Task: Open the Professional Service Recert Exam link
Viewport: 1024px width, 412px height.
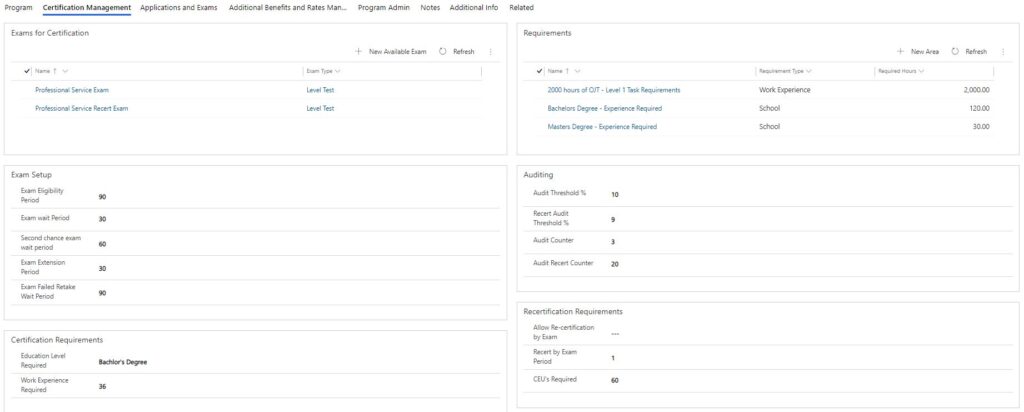Action: tap(82, 108)
